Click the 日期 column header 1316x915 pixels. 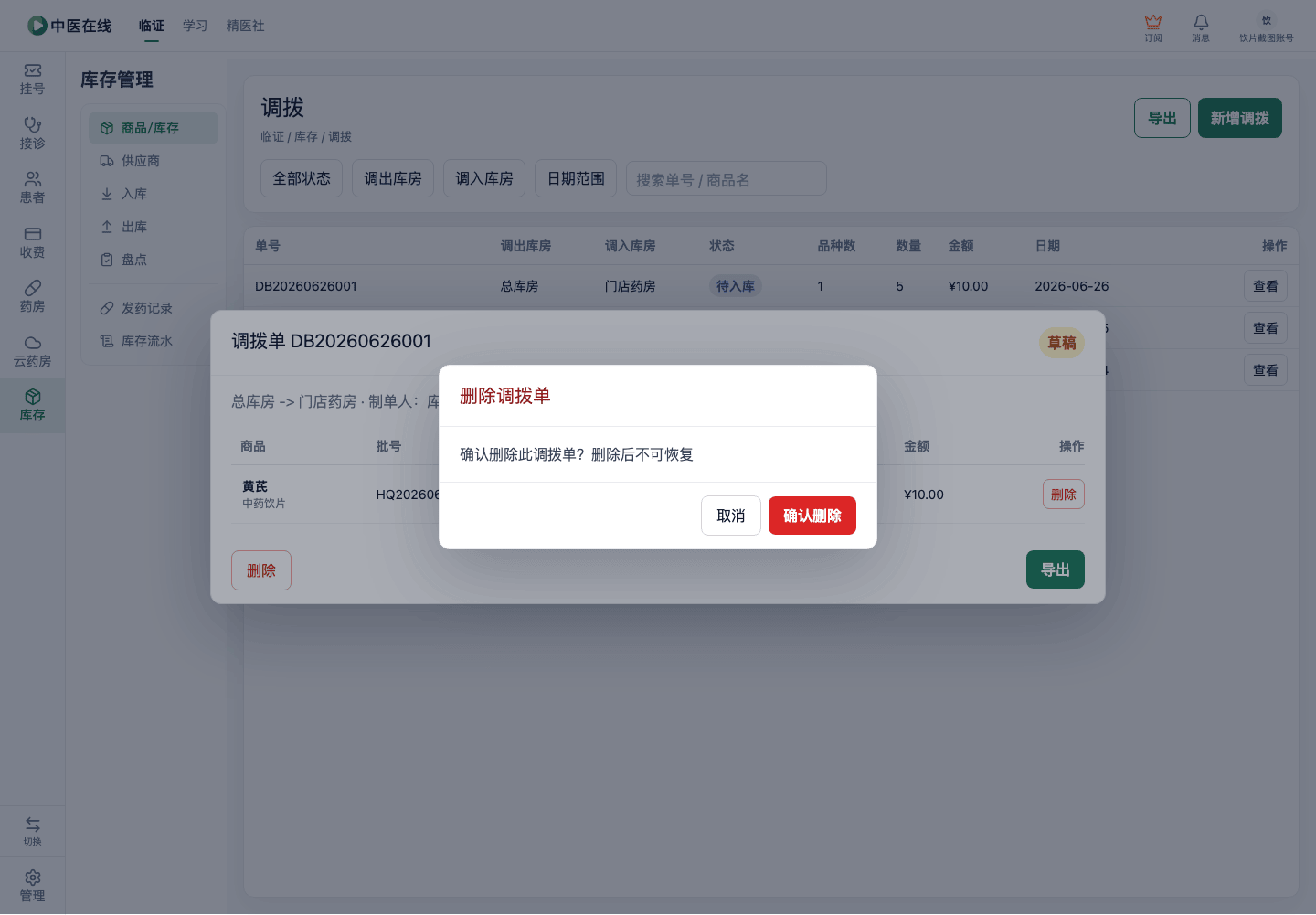pos(1047,246)
